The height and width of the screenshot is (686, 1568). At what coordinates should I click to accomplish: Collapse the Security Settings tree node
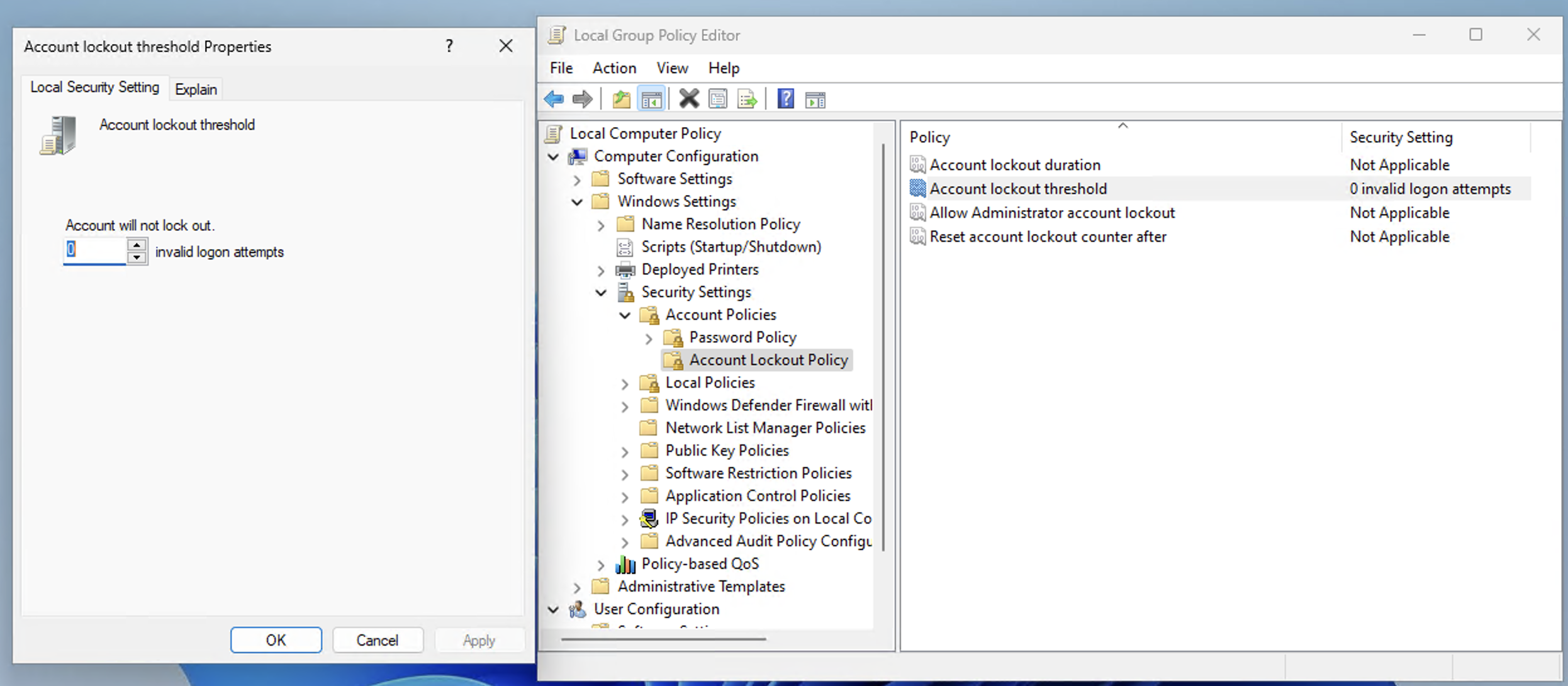tap(601, 293)
